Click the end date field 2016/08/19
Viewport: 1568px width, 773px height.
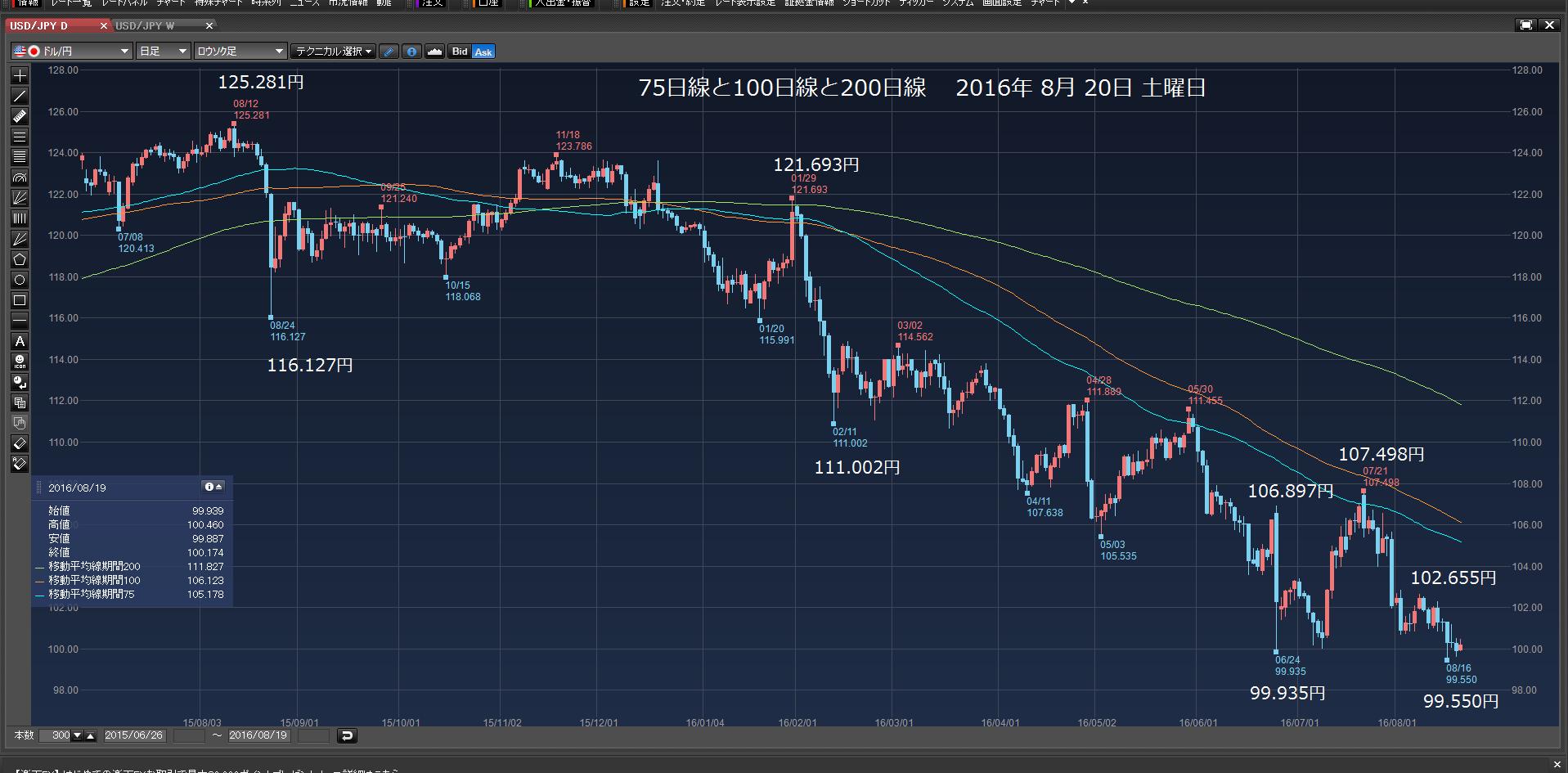tap(258, 735)
